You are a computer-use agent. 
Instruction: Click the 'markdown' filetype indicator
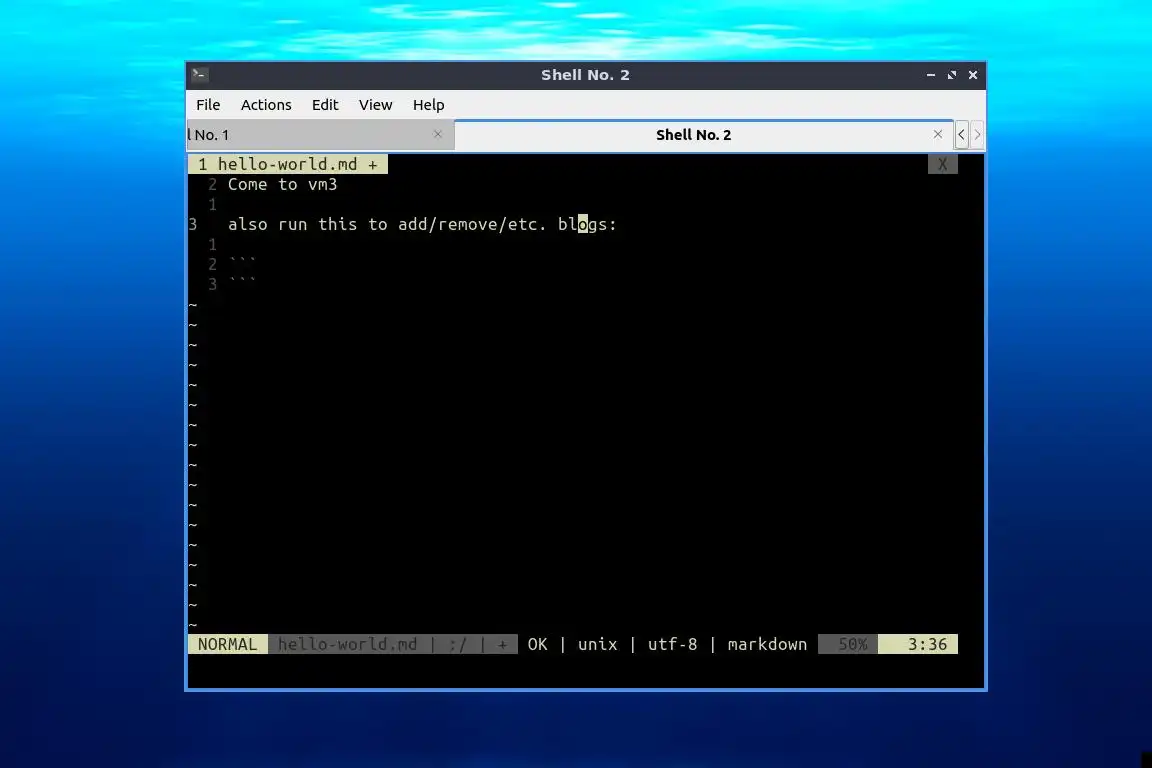pyautogui.click(x=767, y=645)
